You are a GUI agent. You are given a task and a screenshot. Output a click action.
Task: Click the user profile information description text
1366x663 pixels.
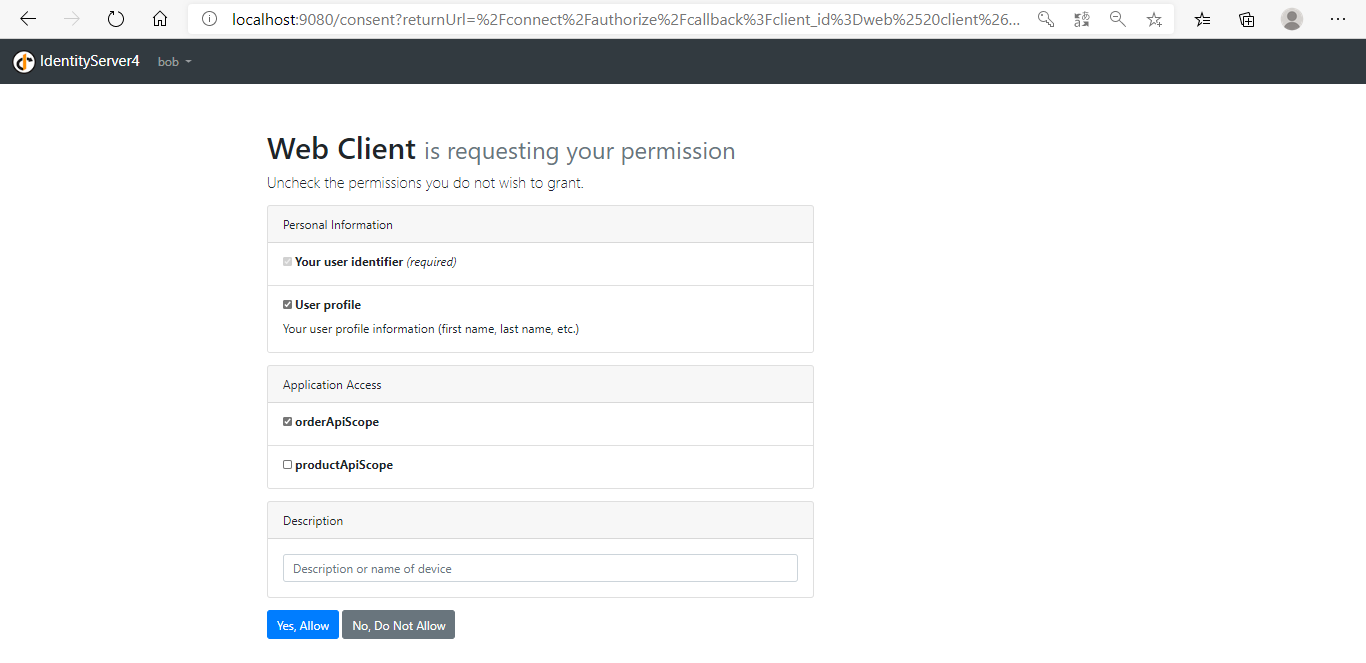point(431,329)
